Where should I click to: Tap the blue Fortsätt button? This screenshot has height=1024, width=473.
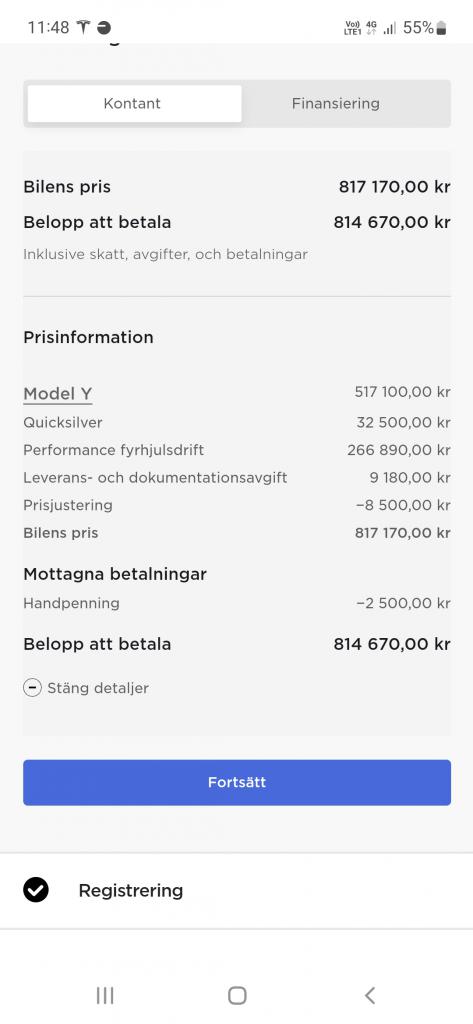[x=237, y=782]
